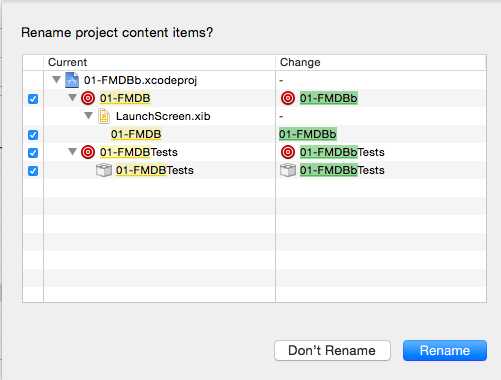The height and width of the screenshot is (380, 501).
Task: Click the xcodeproj file icon
Action: [72, 80]
